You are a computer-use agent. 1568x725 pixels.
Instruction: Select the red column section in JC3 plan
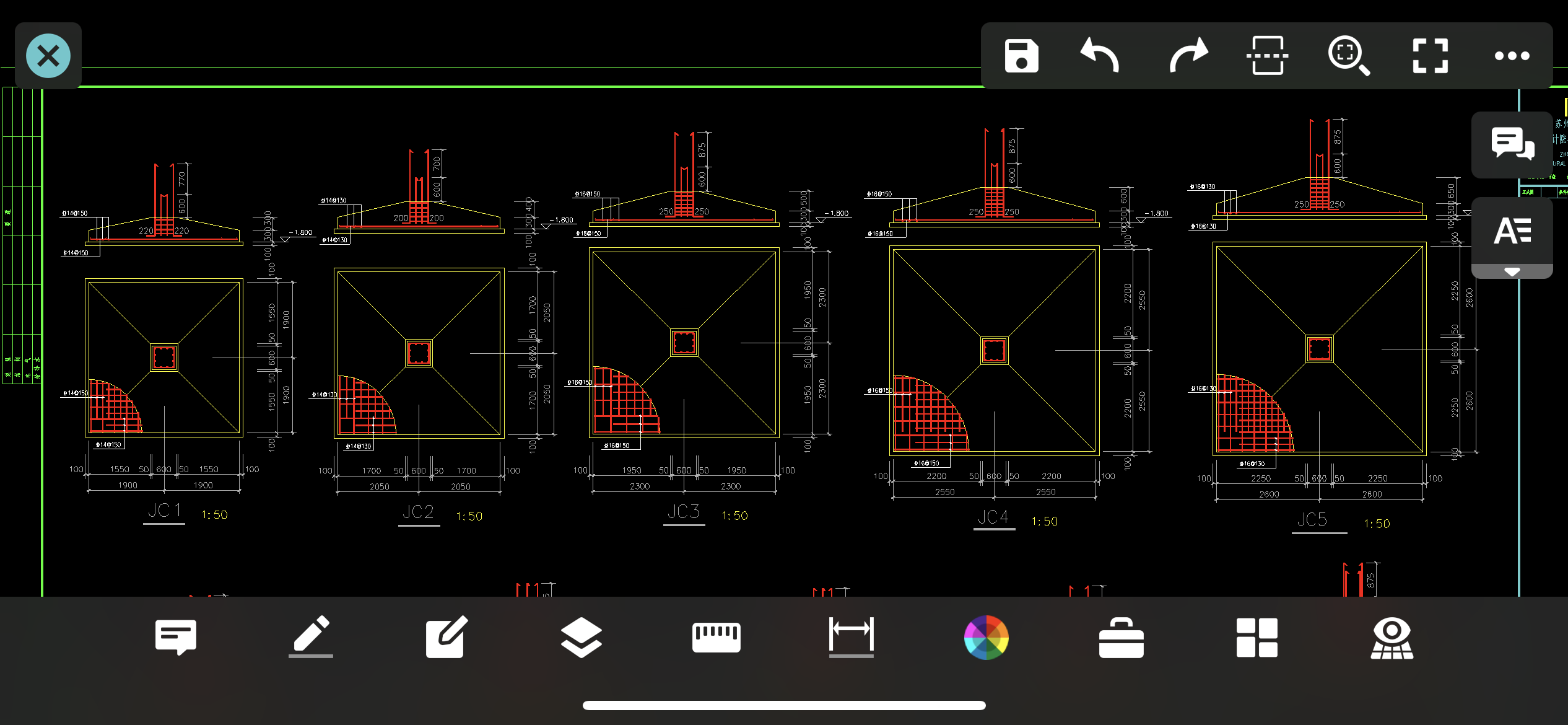point(684,342)
